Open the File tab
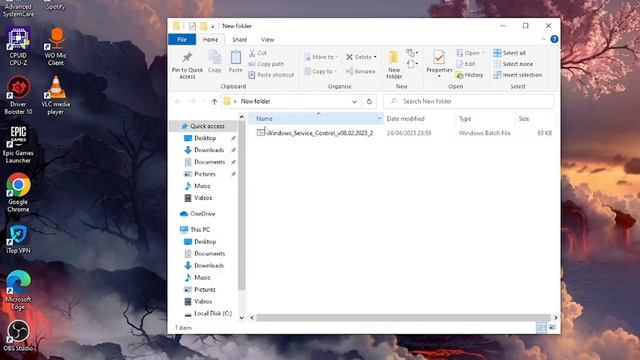 pyautogui.click(x=182, y=40)
